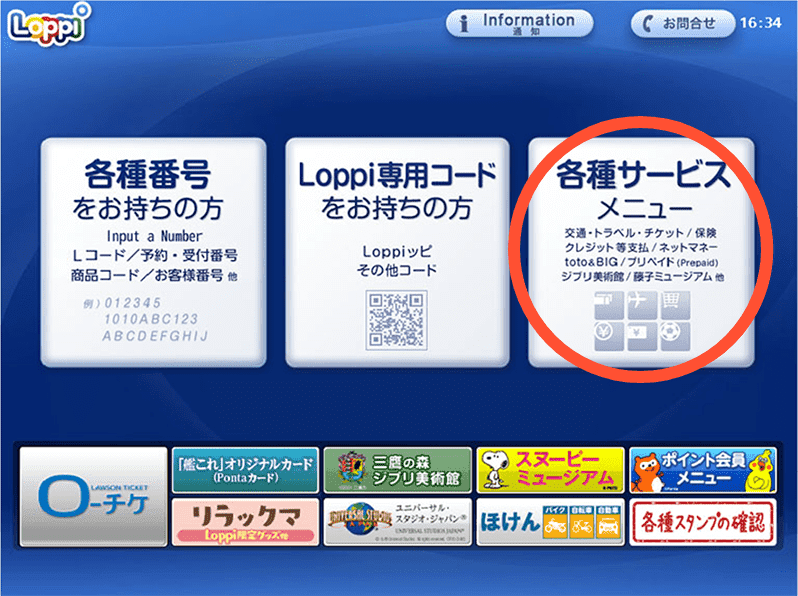Tap the soccer ball toto icon

point(675,336)
